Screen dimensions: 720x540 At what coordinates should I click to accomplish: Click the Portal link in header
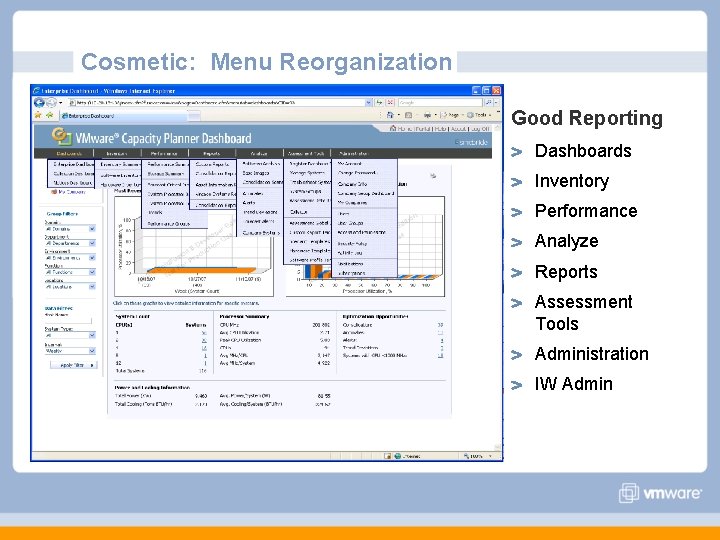(424, 129)
